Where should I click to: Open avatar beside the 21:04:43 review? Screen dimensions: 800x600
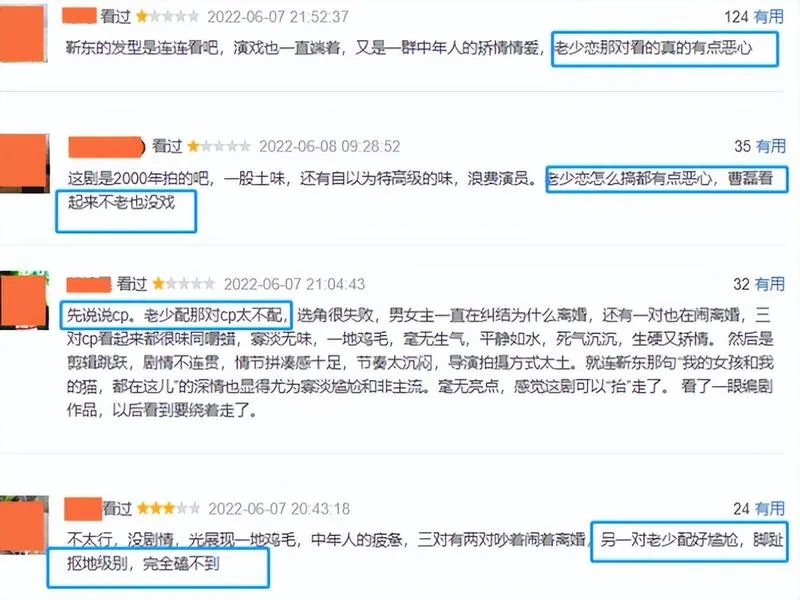click(x=24, y=301)
